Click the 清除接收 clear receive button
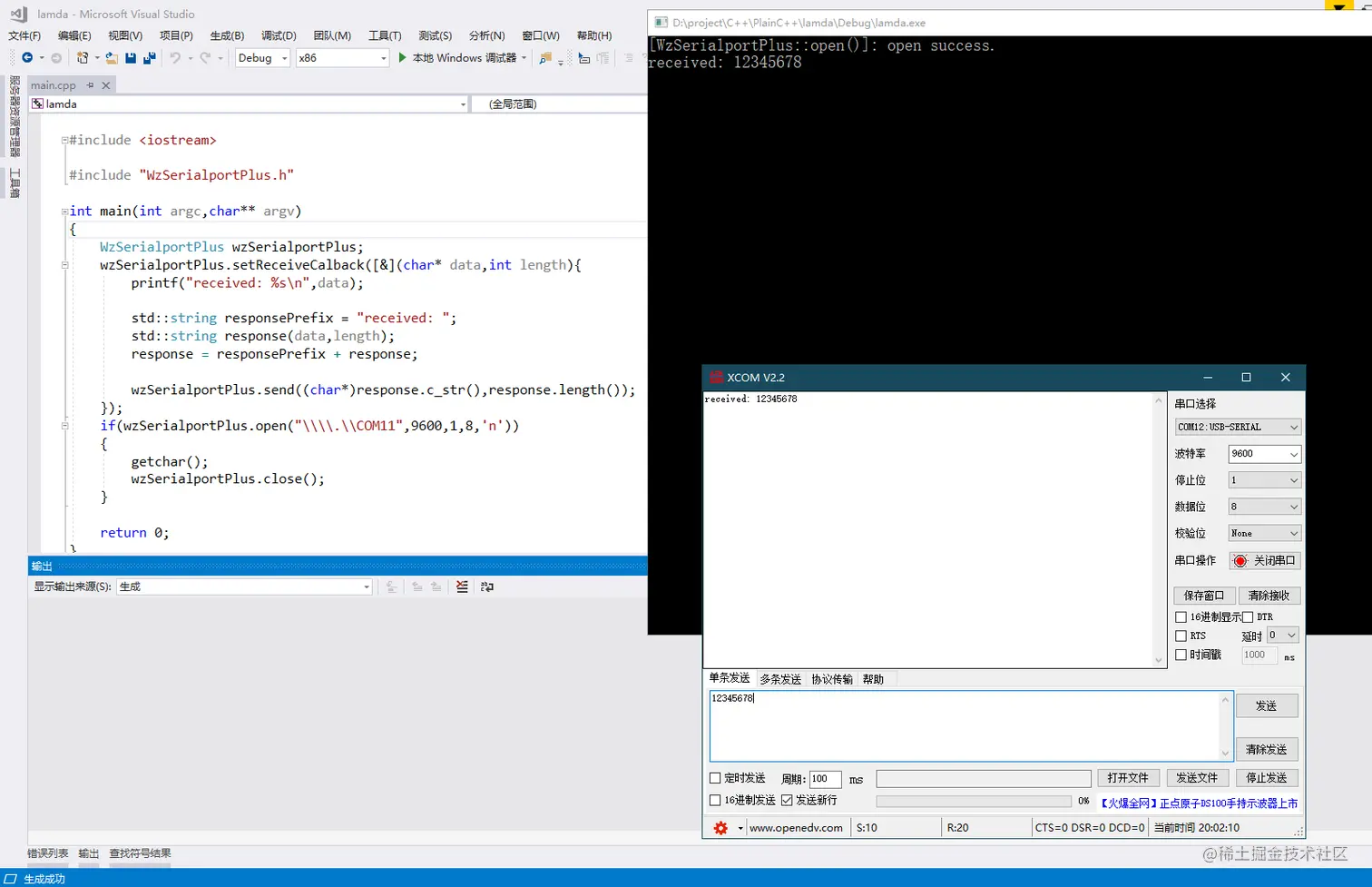This screenshot has width=1372, height=887. pos(1269,596)
